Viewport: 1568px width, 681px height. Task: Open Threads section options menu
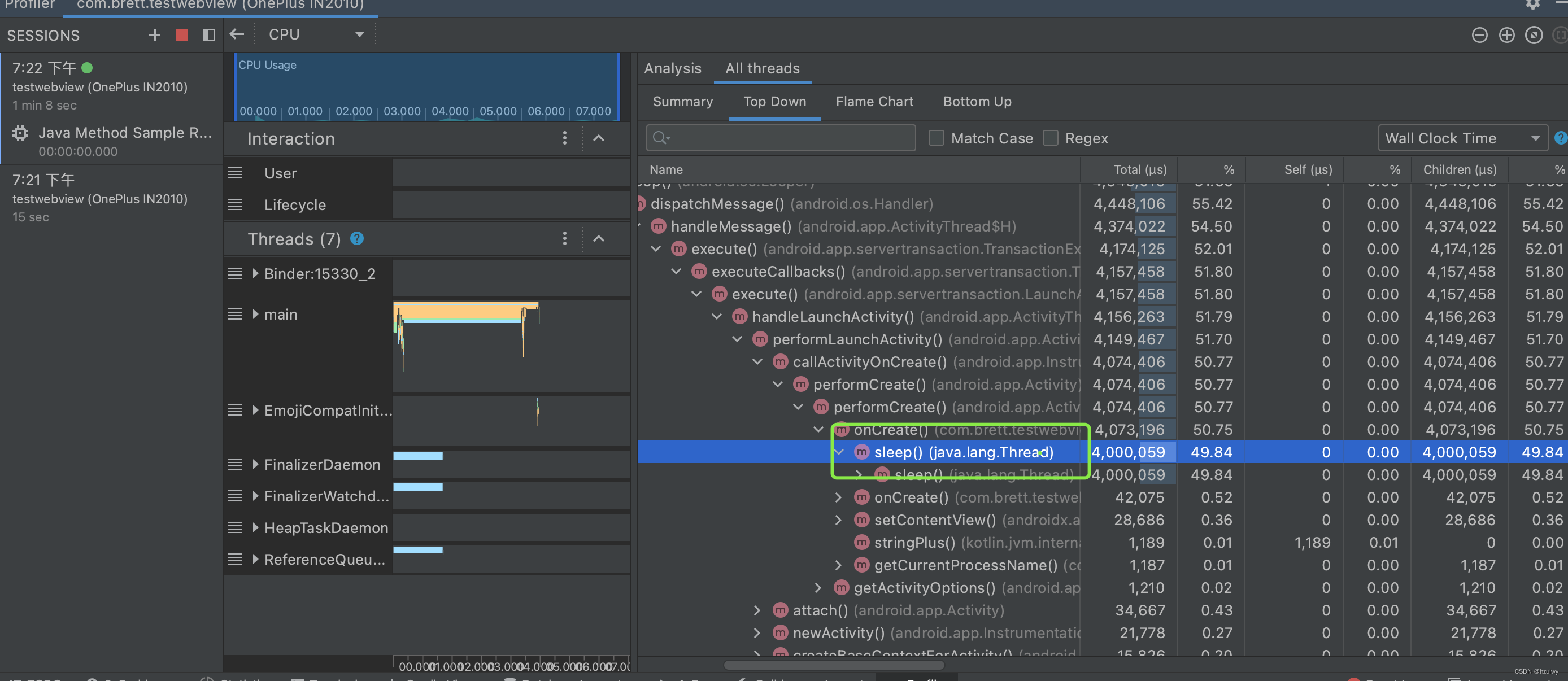[x=564, y=238]
